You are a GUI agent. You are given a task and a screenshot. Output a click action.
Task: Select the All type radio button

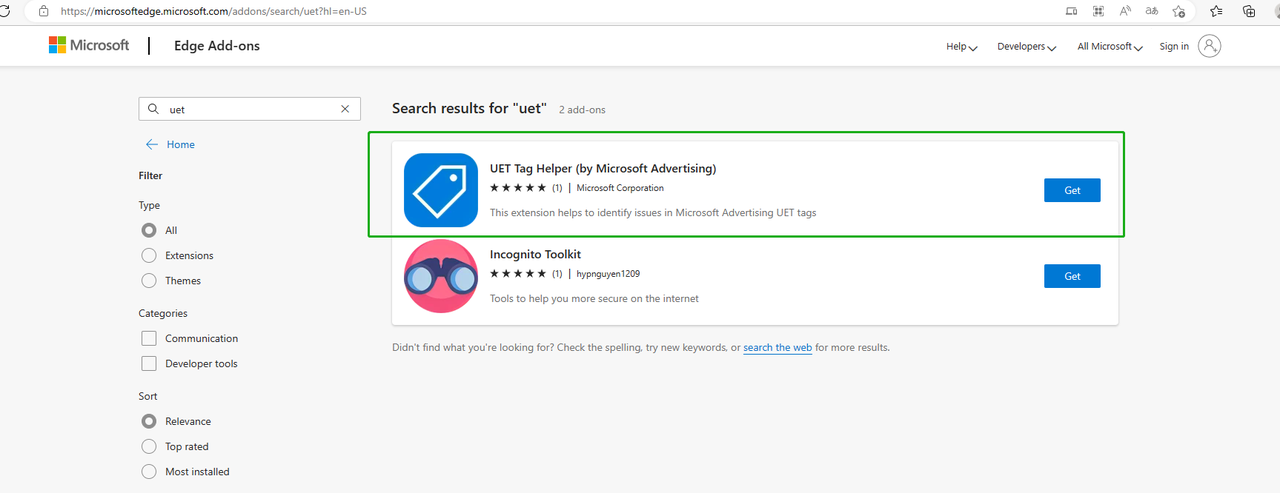coord(149,230)
